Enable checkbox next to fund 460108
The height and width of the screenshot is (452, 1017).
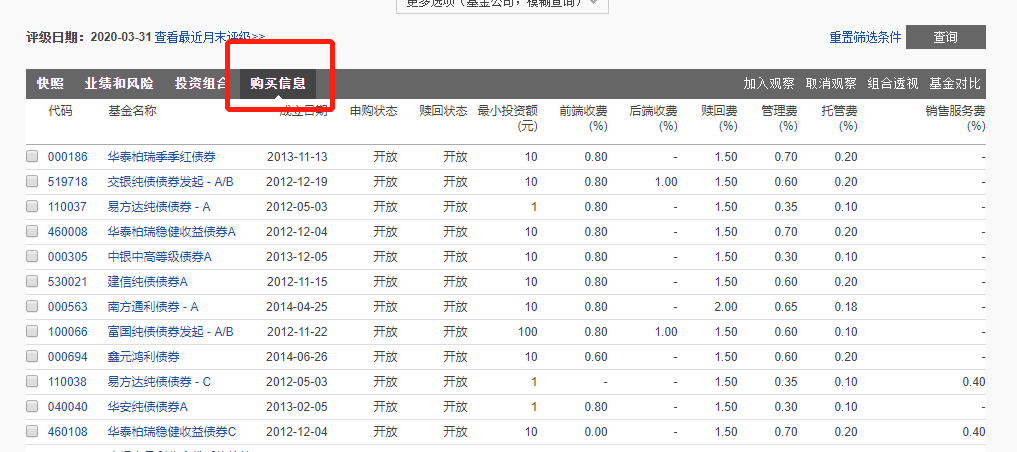(x=32, y=432)
